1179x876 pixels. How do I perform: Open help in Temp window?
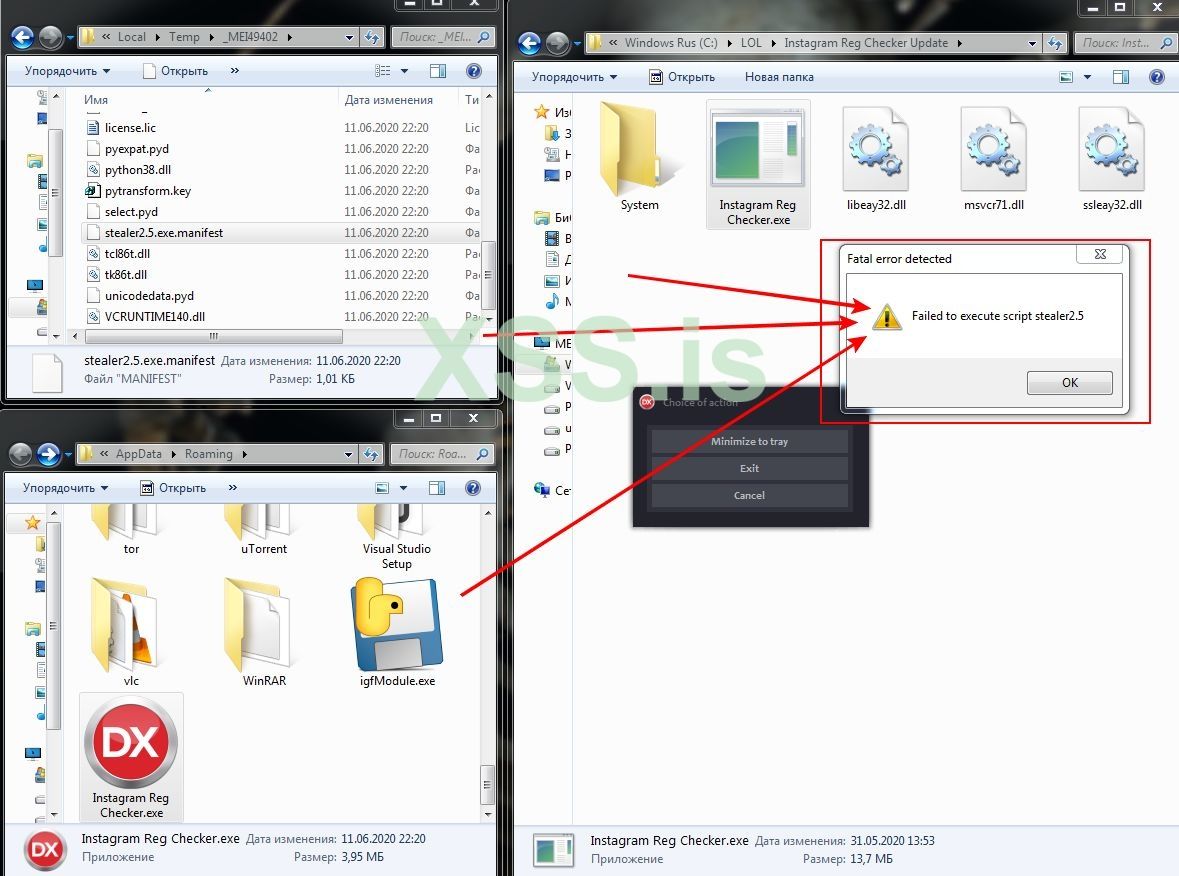click(474, 71)
